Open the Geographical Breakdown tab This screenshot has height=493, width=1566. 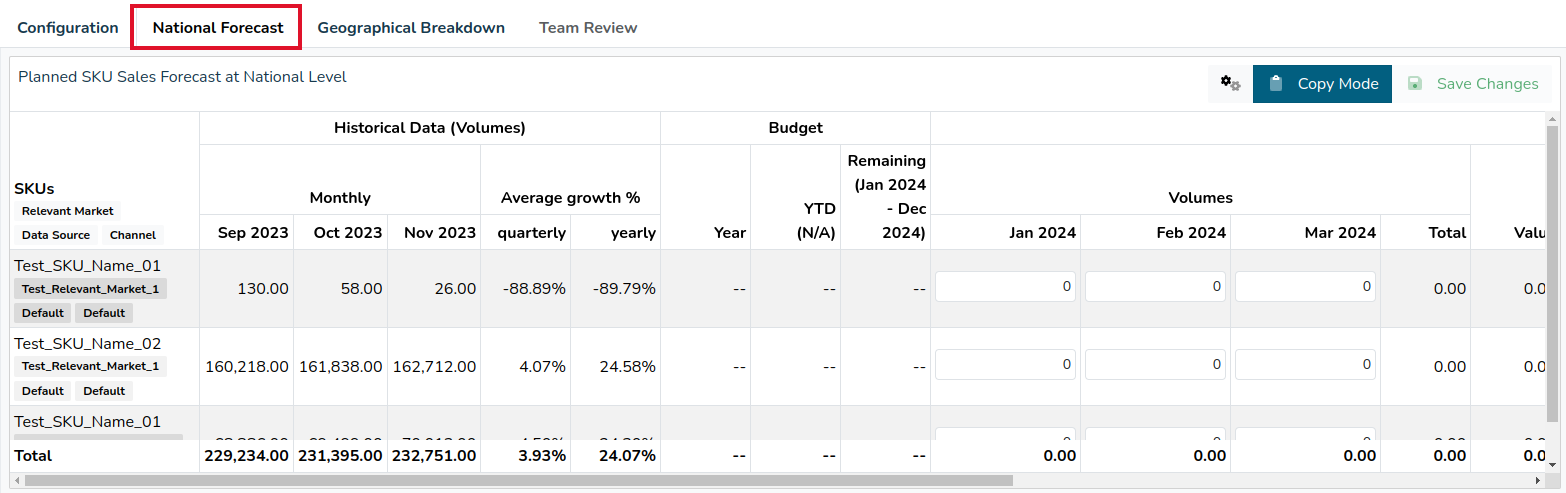[x=411, y=28]
